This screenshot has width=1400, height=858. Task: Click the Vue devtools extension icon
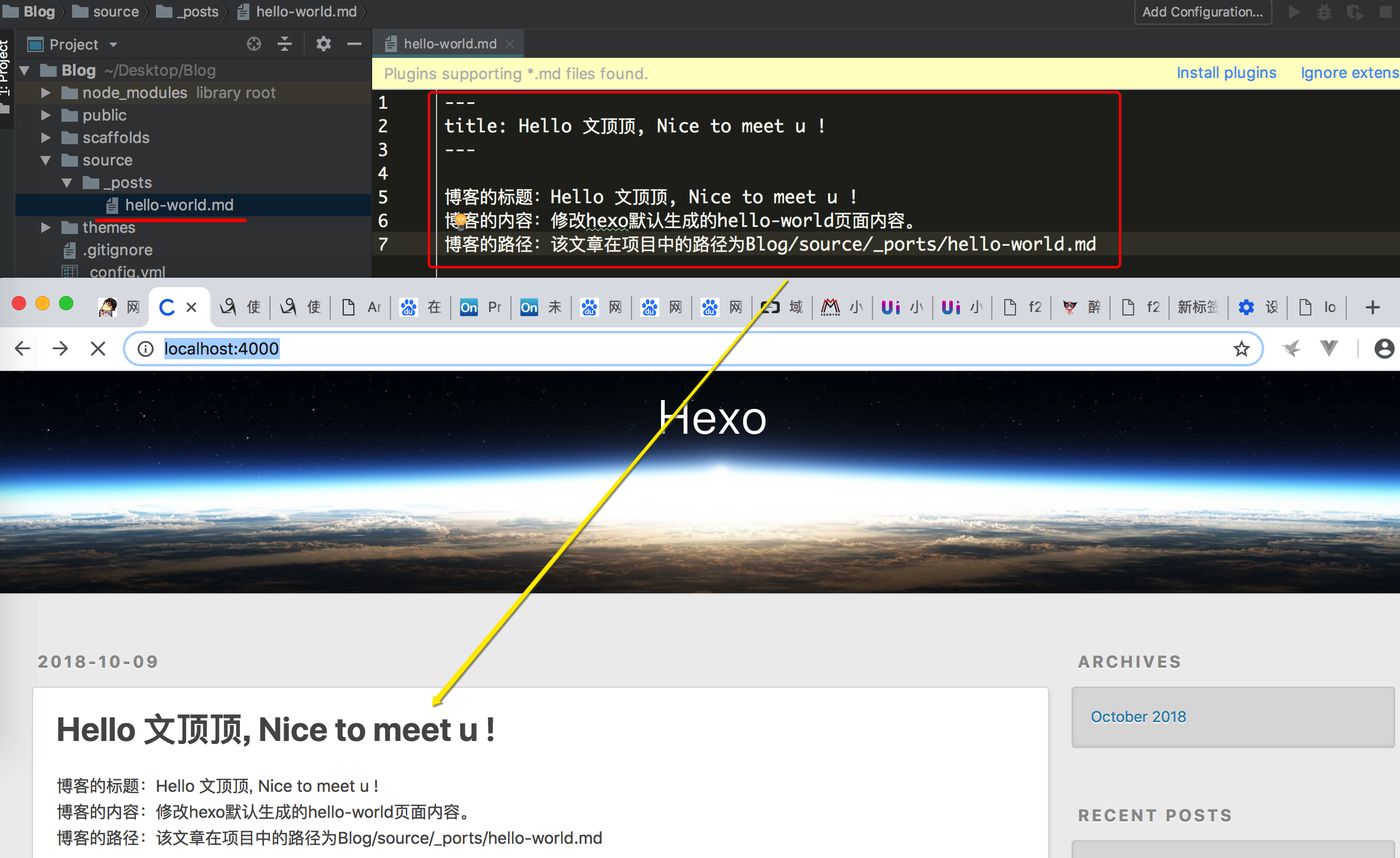pos(1329,349)
